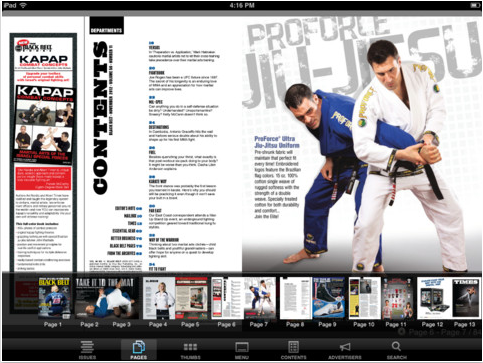The height and width of the screenshot is (363, 483).
Task: Jump to Page 1 Black Belt cover thumbnail
Action: point(54,298)
